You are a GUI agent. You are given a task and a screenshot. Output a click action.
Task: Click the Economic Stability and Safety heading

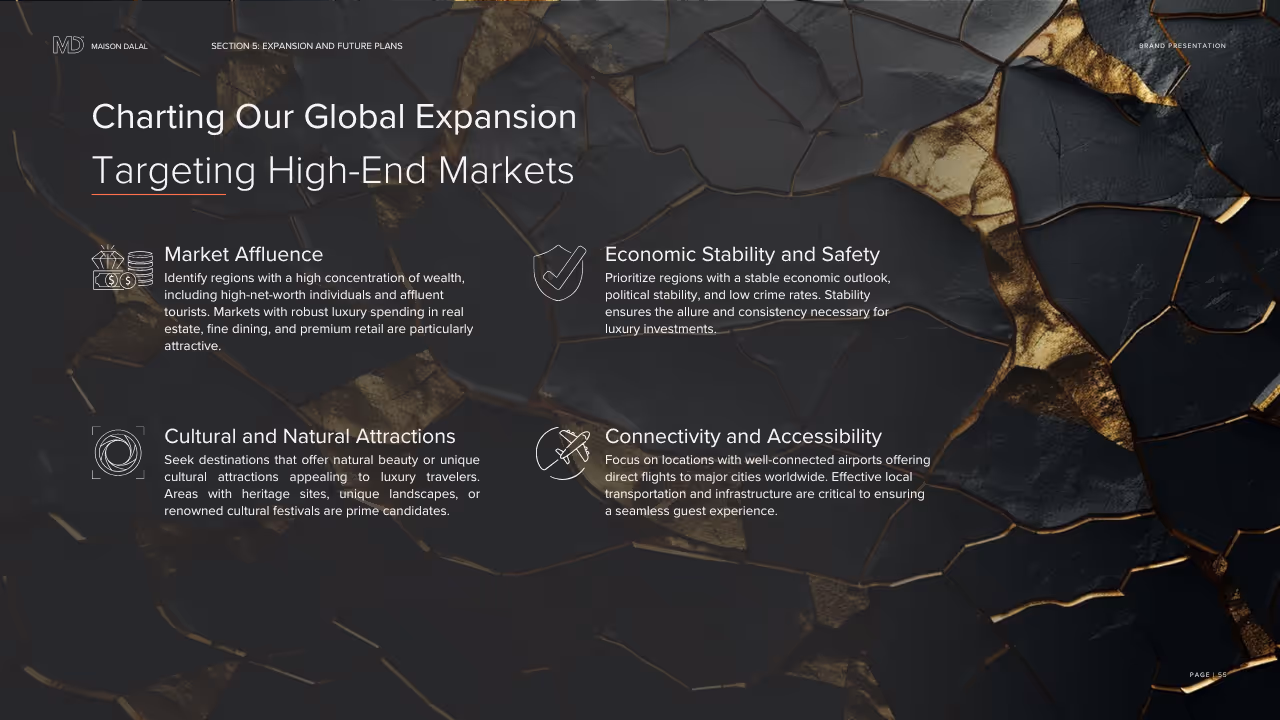(742, 254)
